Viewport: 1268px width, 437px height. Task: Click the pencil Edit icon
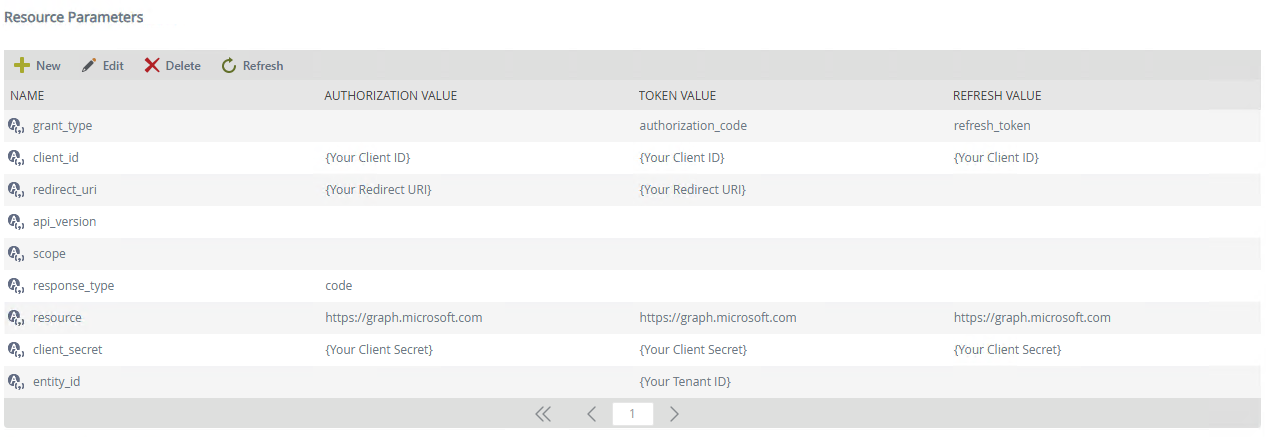[x=89, y=66]
